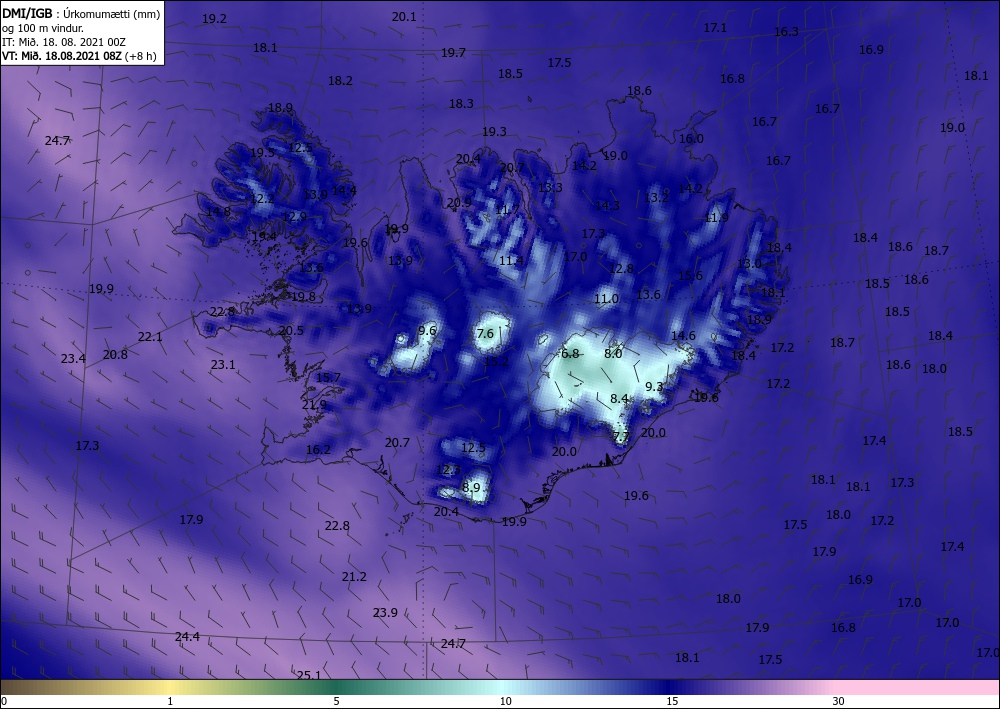Click the map value 12.8

(x=621, y=268)
